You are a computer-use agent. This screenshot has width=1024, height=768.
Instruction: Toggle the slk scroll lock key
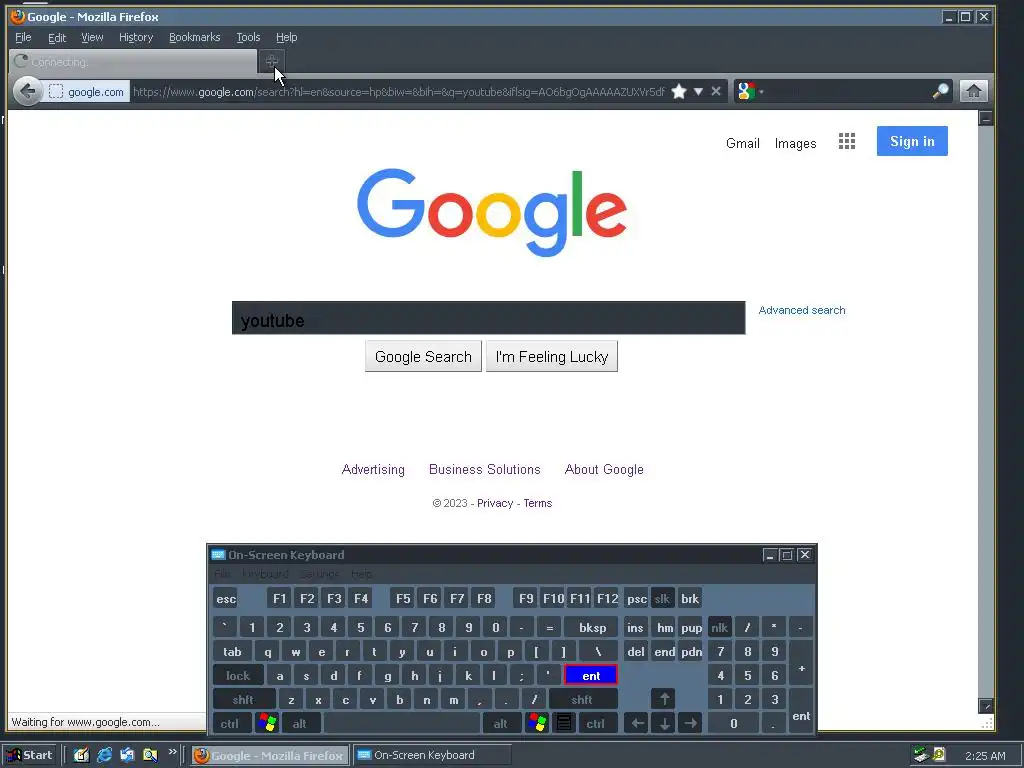(x=662, y=599)
